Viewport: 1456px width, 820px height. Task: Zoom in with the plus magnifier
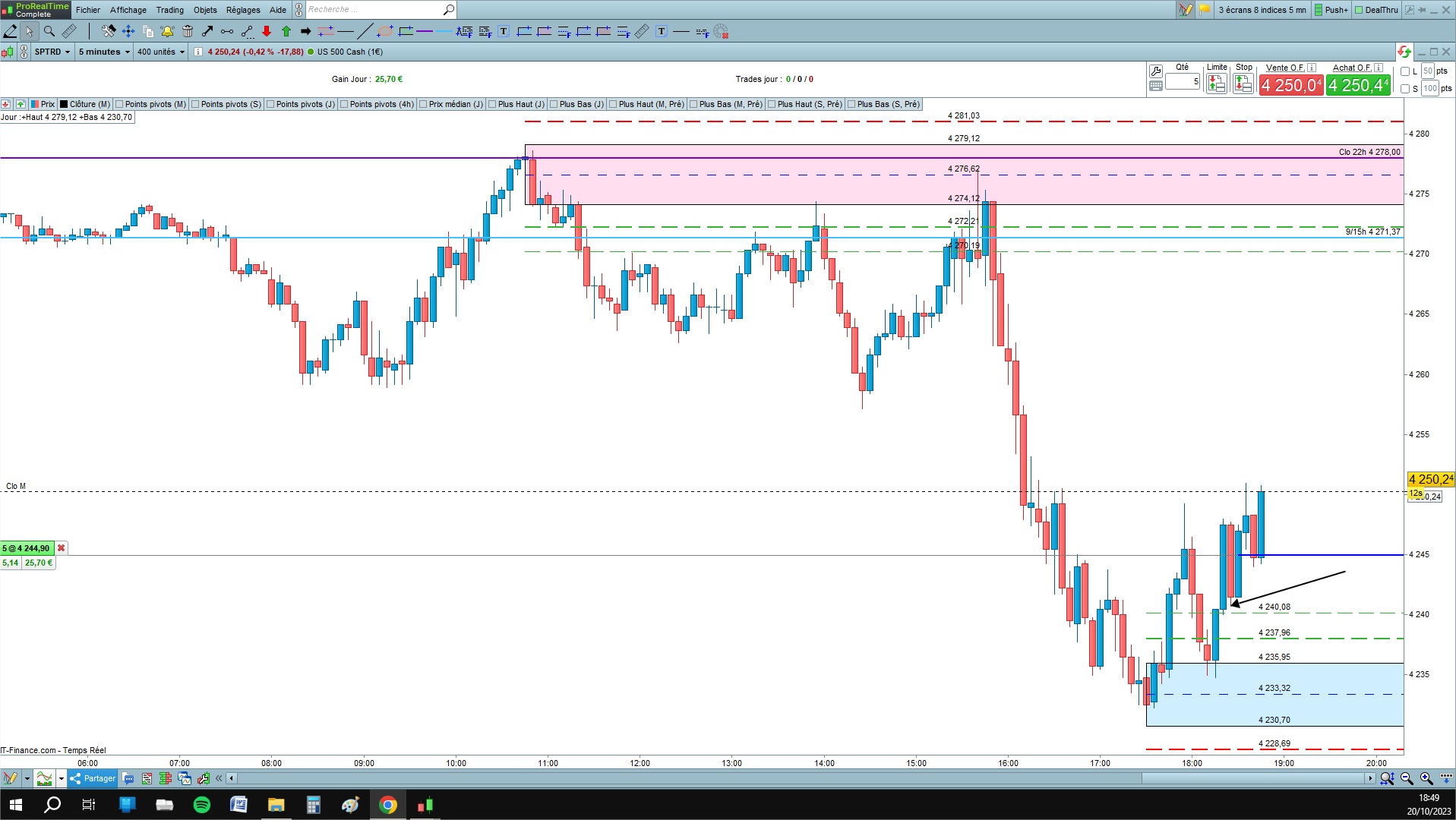(x=1426, y=778)
